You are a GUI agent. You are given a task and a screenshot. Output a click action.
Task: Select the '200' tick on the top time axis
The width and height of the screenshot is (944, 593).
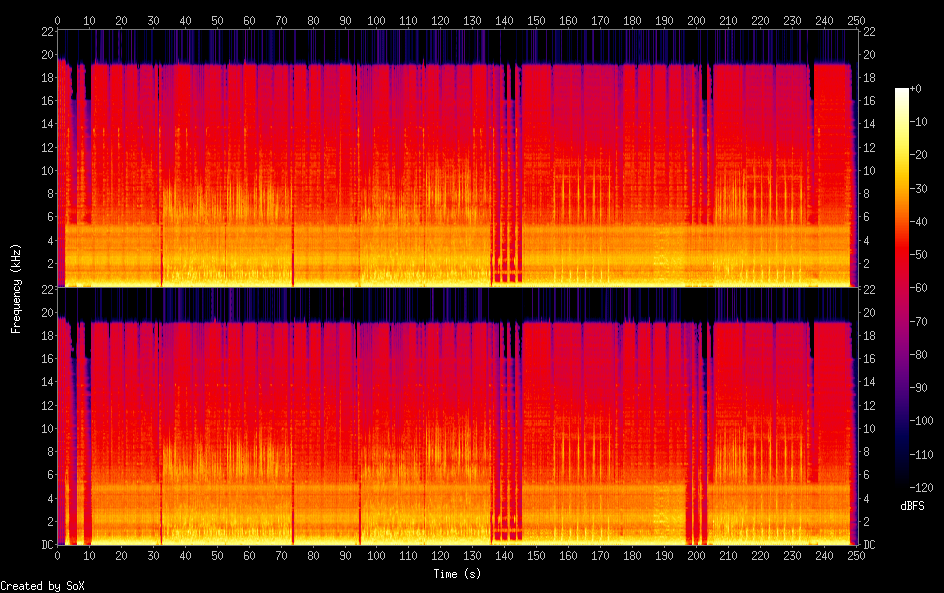coord(694,20)
